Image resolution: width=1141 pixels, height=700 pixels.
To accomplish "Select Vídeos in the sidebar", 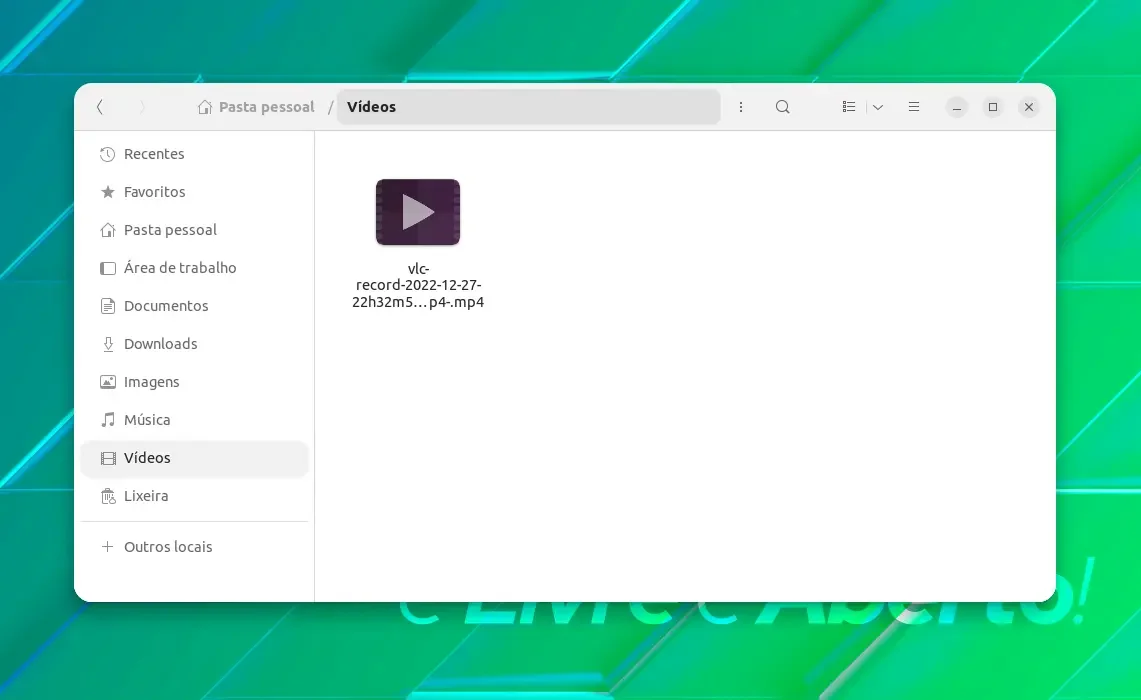I will tap(194, 458).
